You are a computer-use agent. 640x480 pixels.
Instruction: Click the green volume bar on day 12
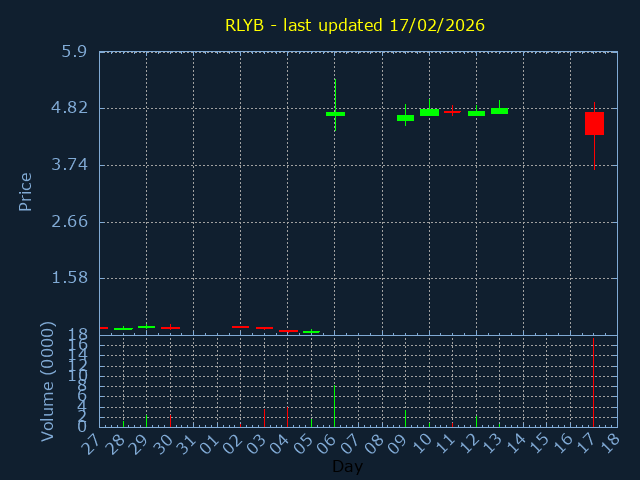click(476, 421)
